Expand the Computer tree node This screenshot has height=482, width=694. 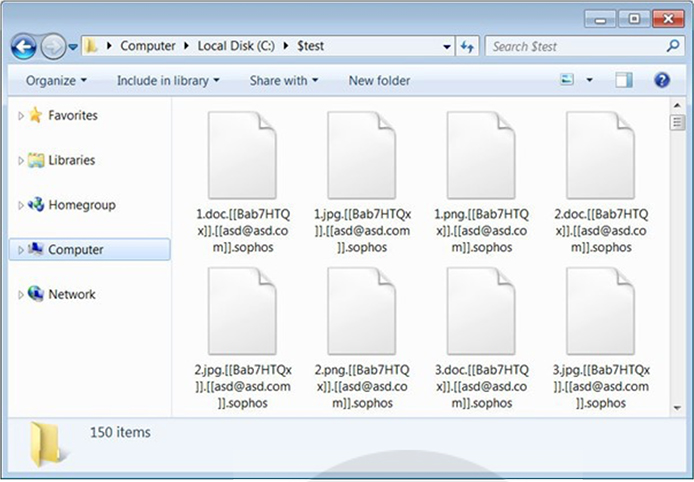(x=21, y=250)
